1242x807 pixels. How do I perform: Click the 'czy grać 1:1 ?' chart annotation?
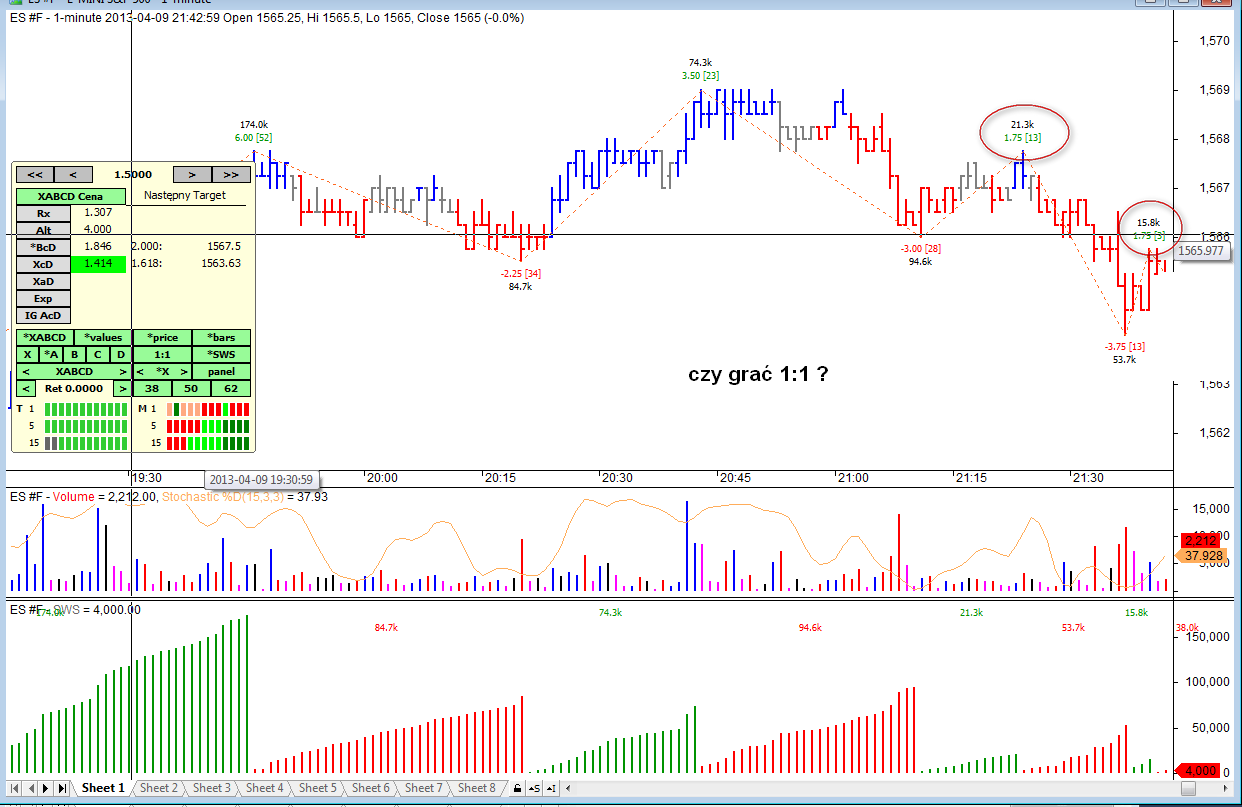point(758,374)
